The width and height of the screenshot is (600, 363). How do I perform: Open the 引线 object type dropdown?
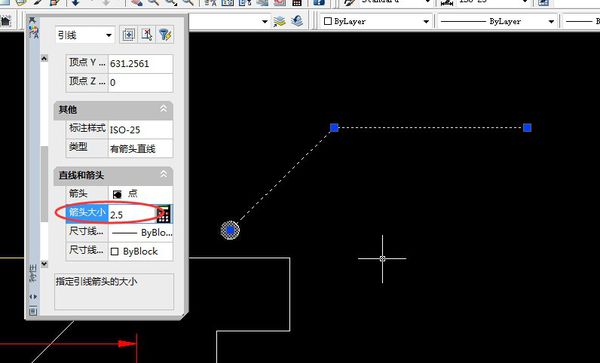85,35
